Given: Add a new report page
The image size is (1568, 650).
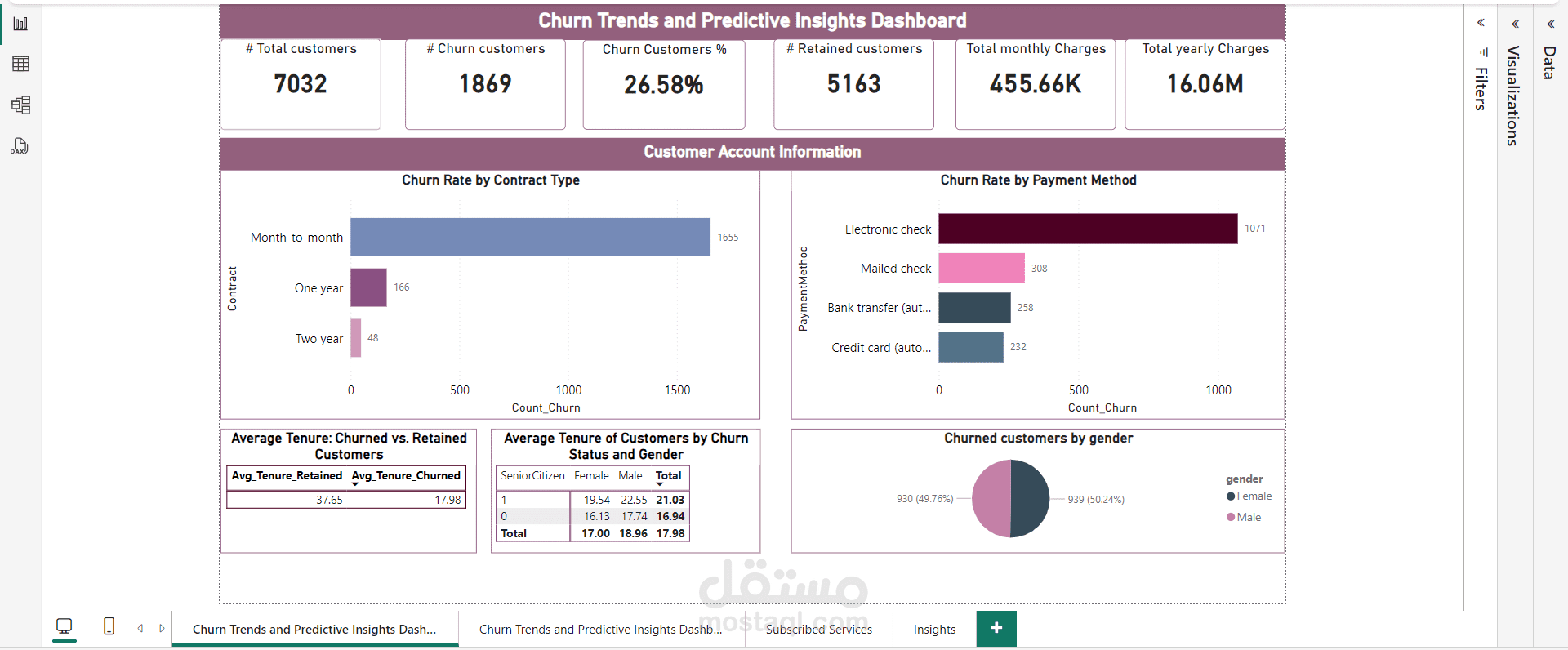Looking at the screenshot, I should click(996, 628).
